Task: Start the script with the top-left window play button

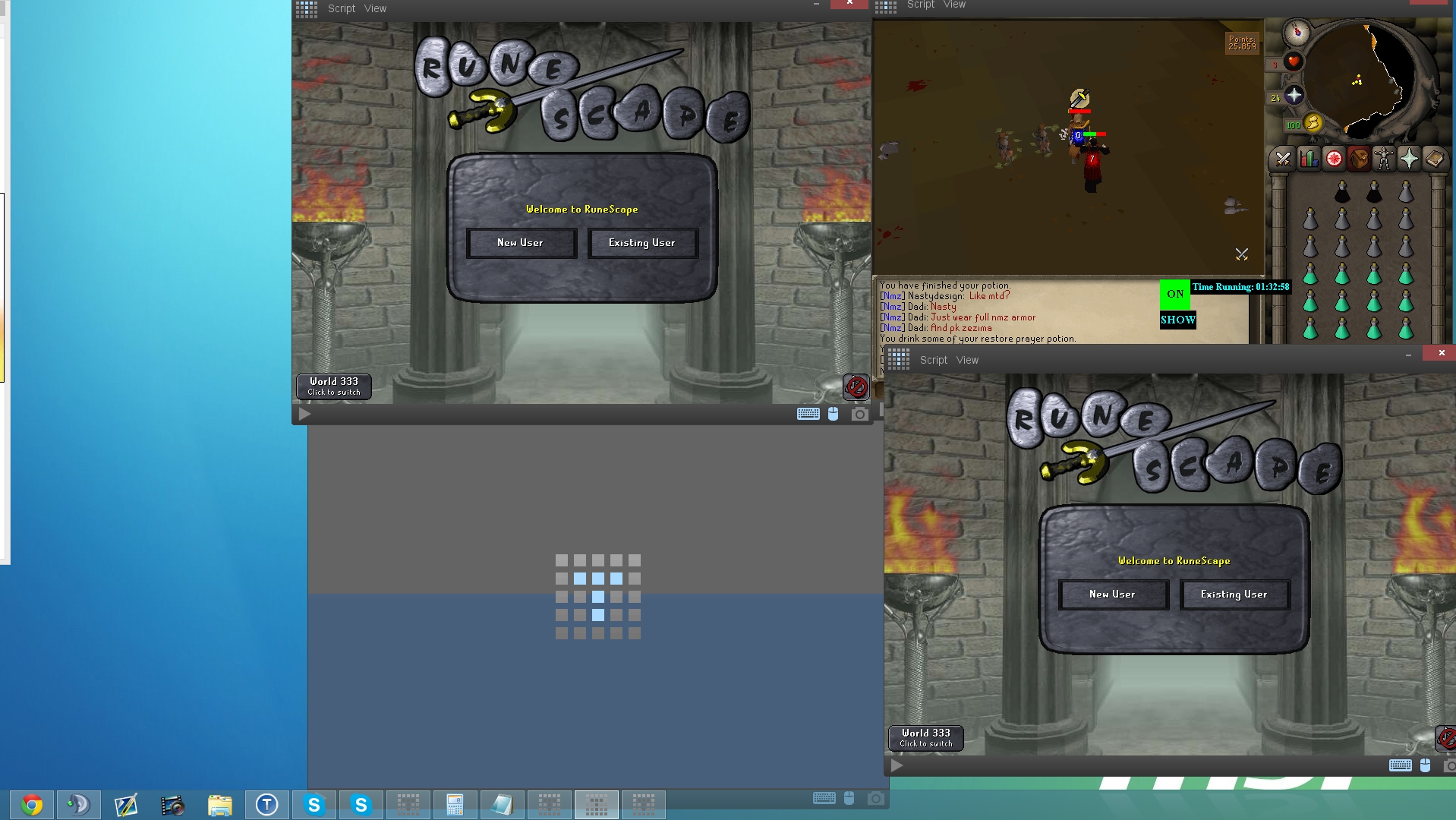Action: click(x=304, y=414)
